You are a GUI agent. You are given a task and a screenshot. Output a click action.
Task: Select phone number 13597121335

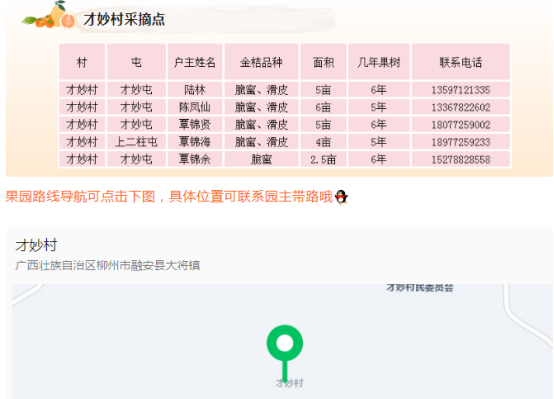(x=461, y=90)
